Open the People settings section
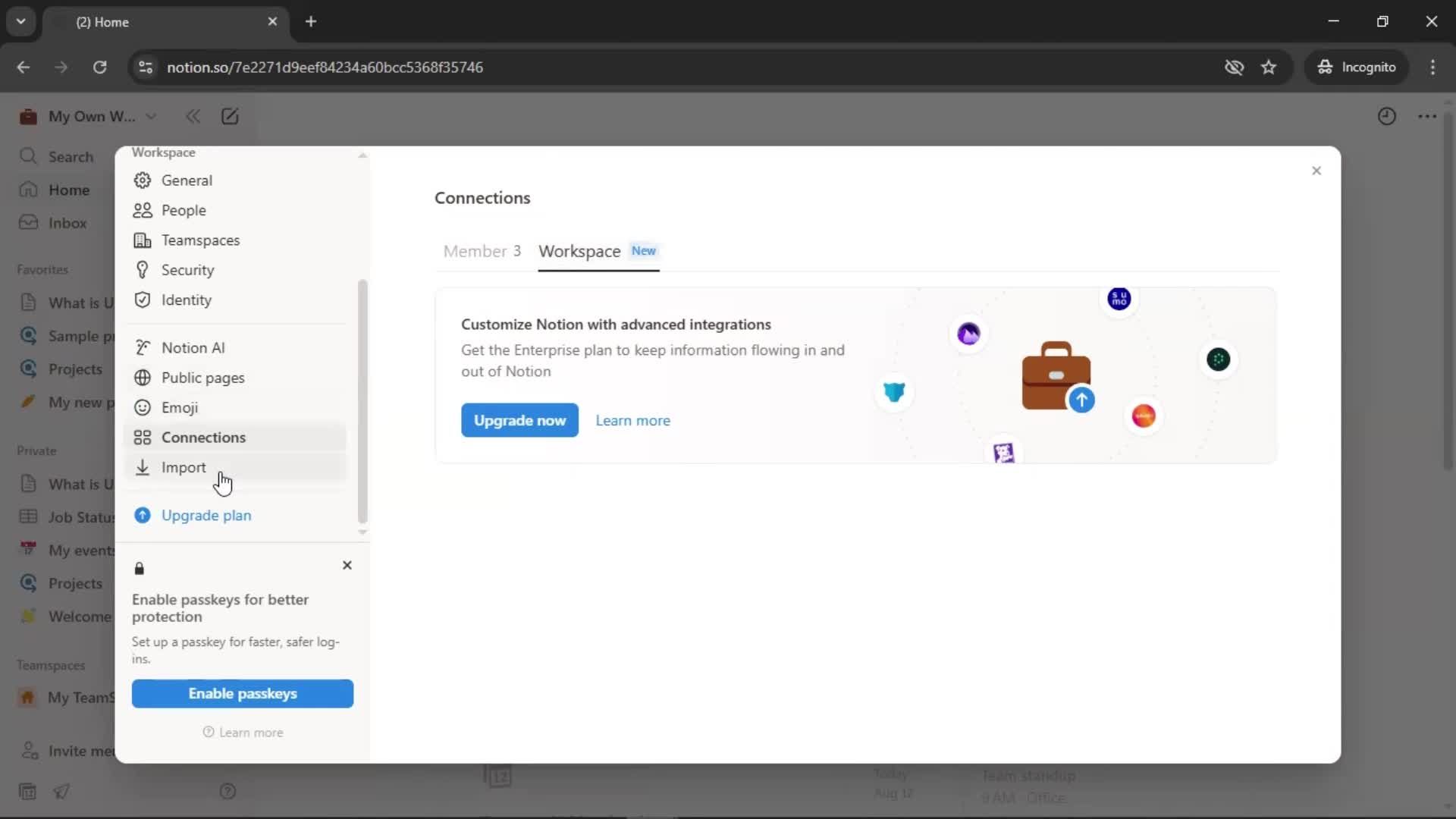 [235, 210]
